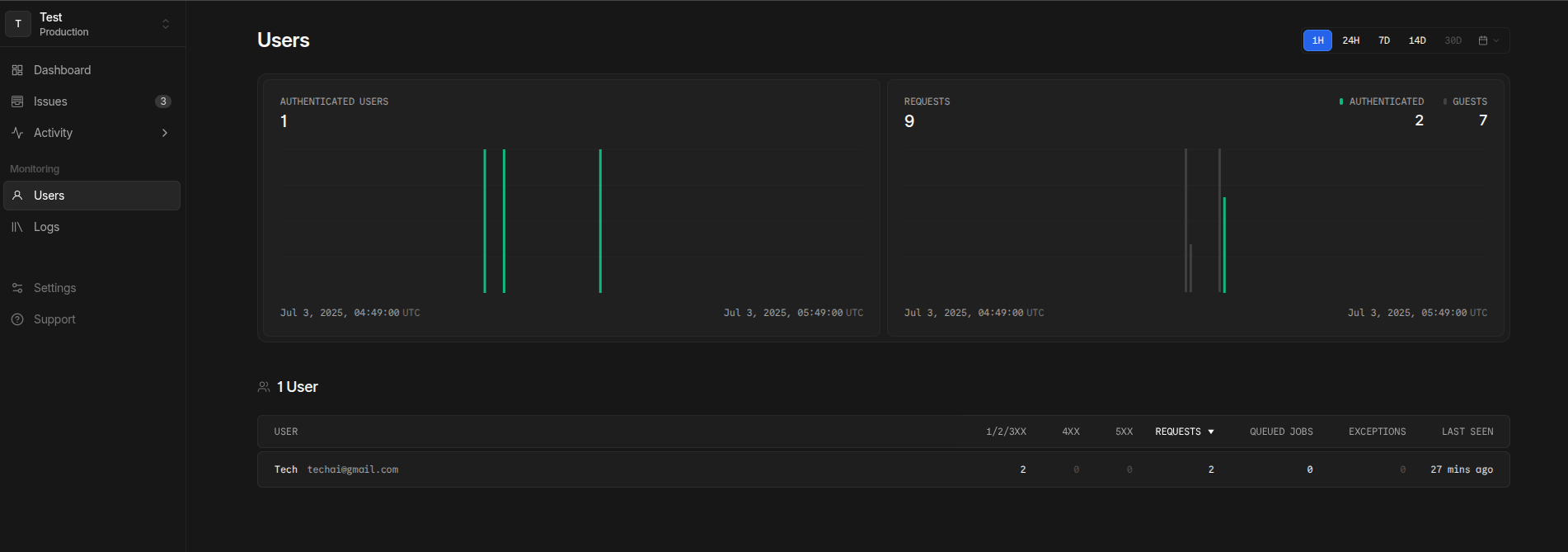Screen dimensions: 1568x552
Task: Click the last green bar in Authenticated Users chart
Action: click(600, 221)
